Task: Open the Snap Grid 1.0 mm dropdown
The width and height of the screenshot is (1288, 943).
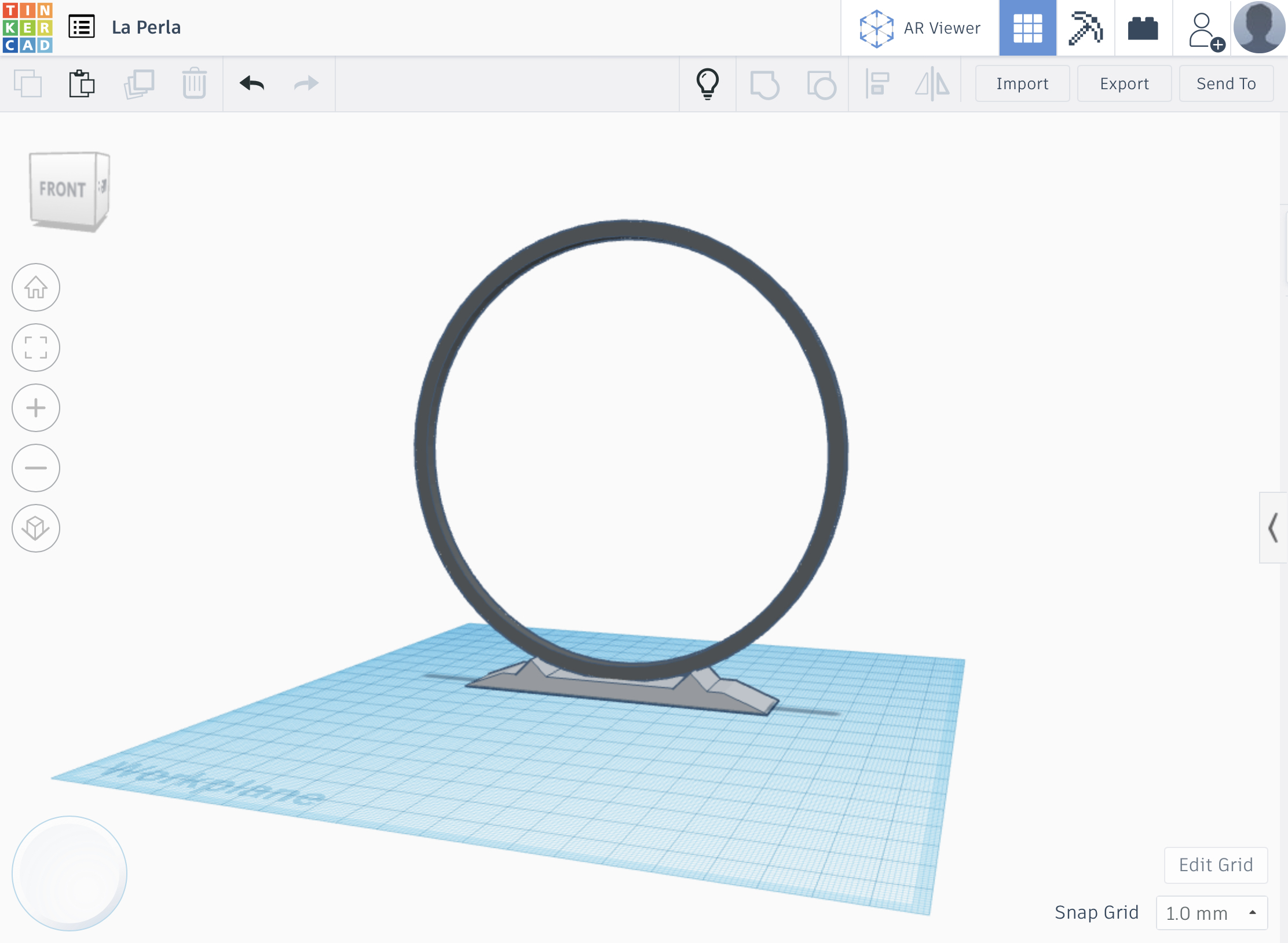Action: coord(1212,913)
